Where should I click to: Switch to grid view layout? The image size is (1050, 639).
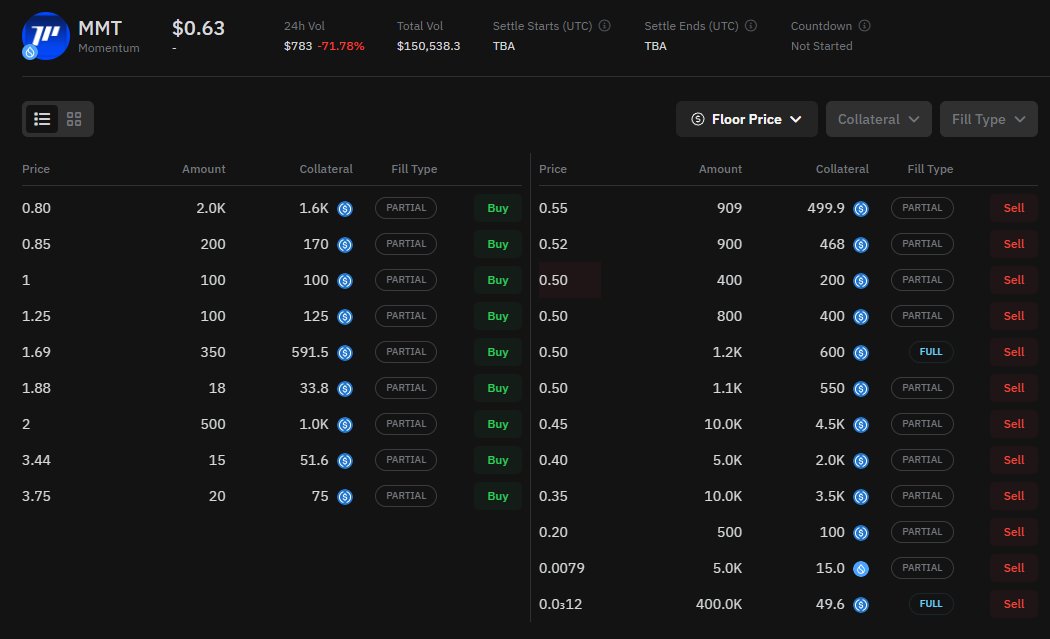[74, 119]
